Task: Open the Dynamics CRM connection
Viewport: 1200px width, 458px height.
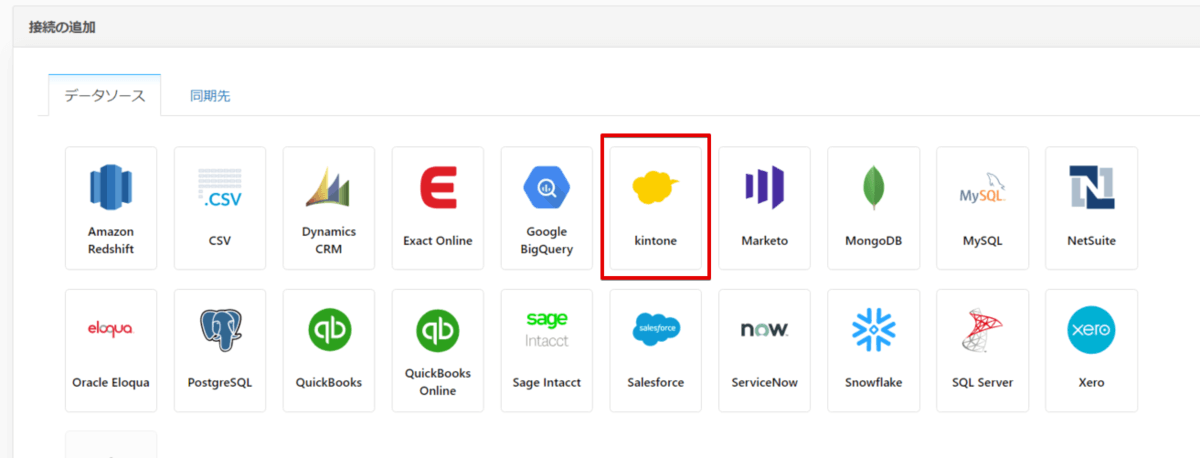Action: coord(329,208)
